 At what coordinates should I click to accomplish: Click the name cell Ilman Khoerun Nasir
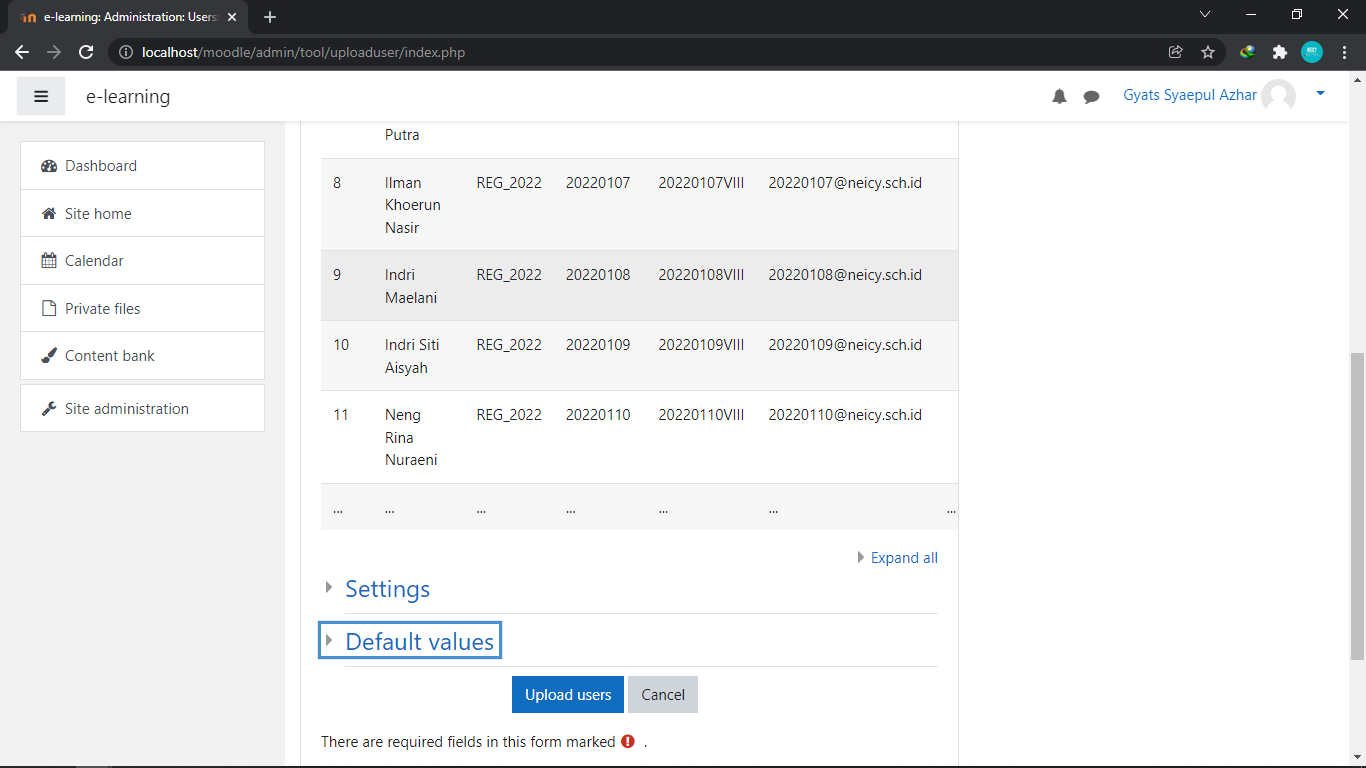[x=413, y=205]
